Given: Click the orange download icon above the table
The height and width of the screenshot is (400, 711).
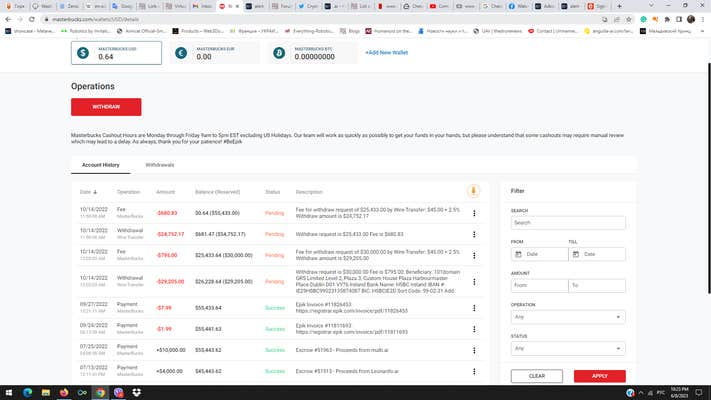Looking at the screenshot, I should coord(473,191).
